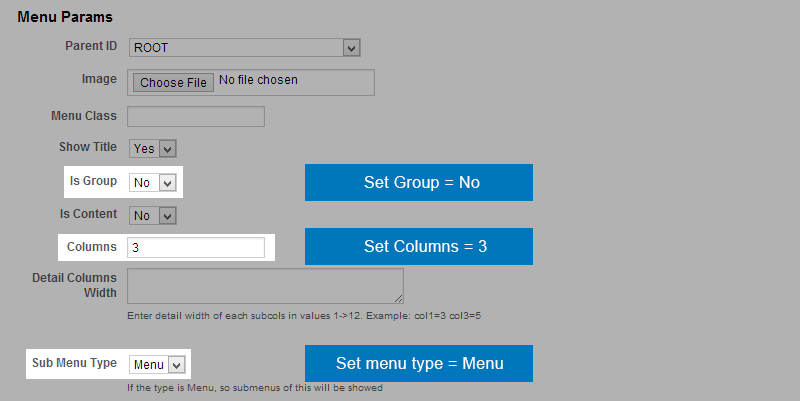This screenshot has width=800, height=401.
Task: Click the Choose File button
Action: click(173, 83)
